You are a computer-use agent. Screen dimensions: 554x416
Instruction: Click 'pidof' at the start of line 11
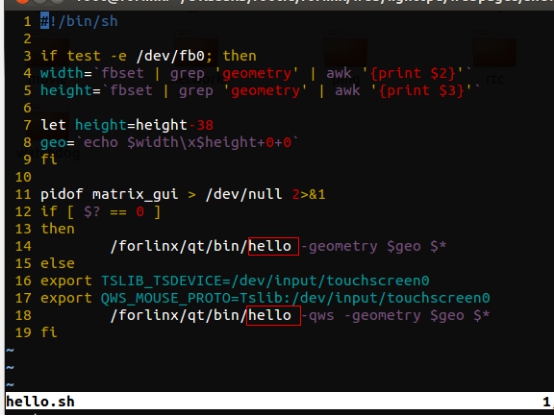[x=62, y=194]
